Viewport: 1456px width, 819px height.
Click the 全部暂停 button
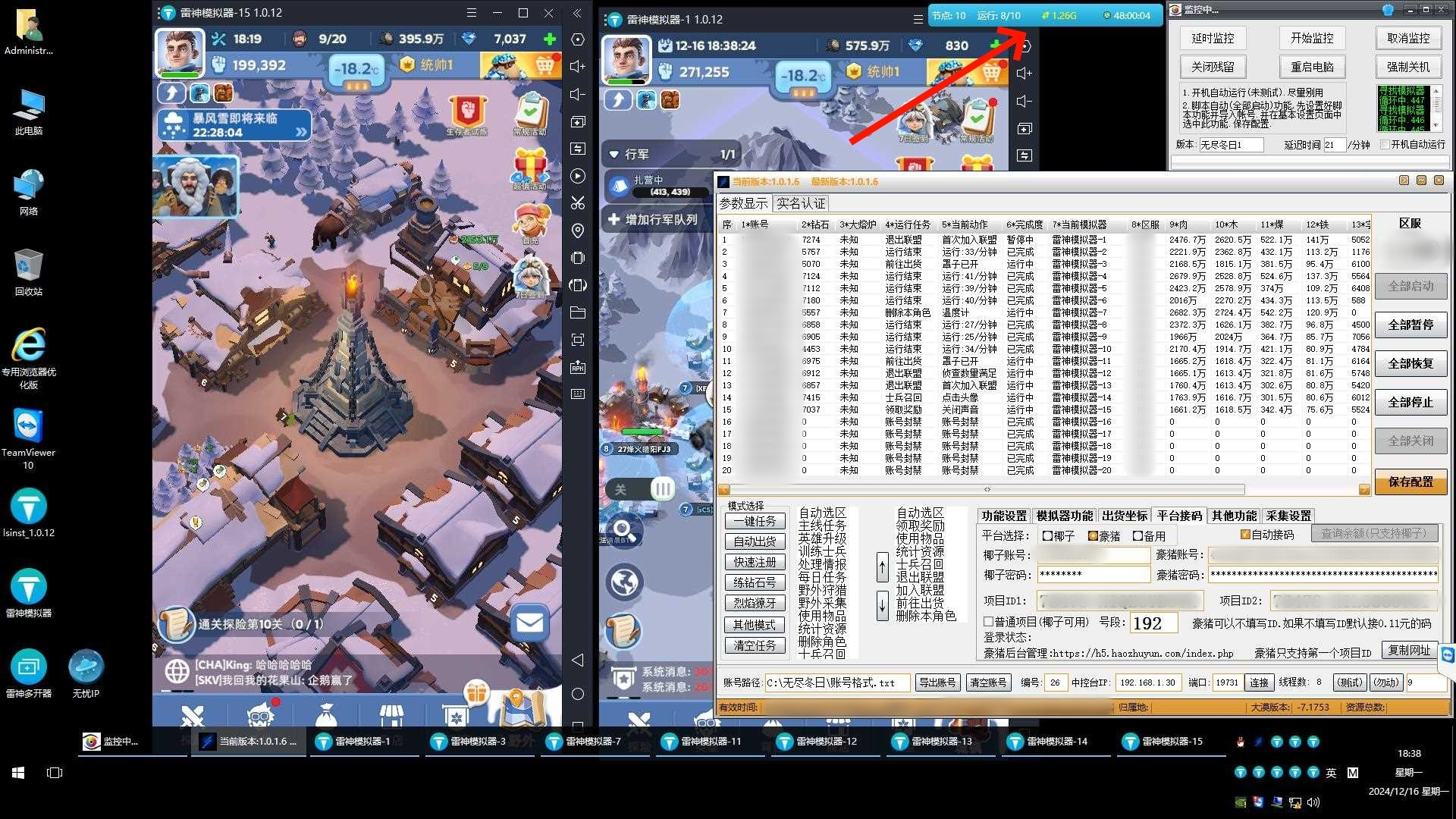click(1410, 325)
